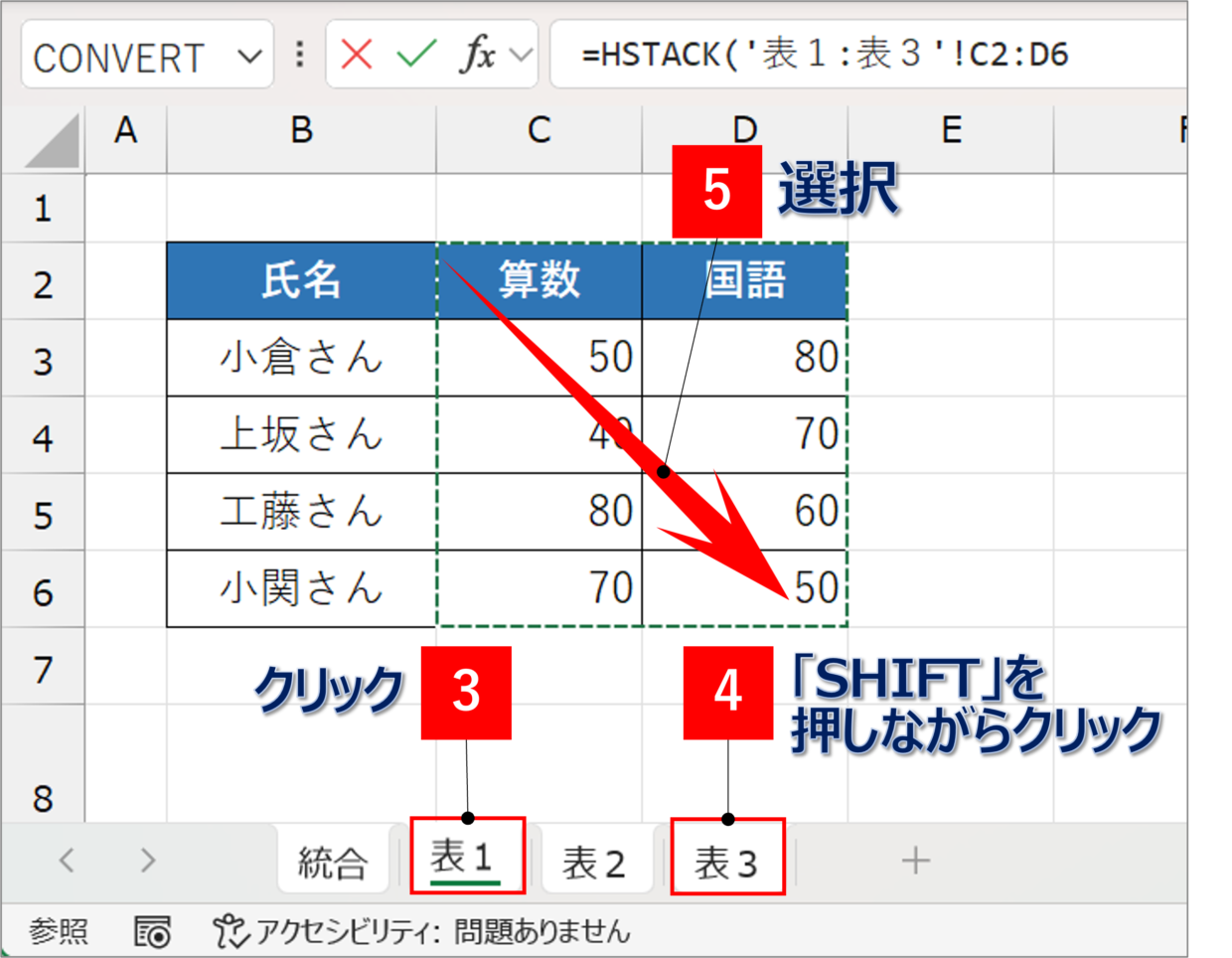Expand the dropdown beside the fx button
The width and height of the screenshot is (1232, 958).
click(x=521, y=55)
